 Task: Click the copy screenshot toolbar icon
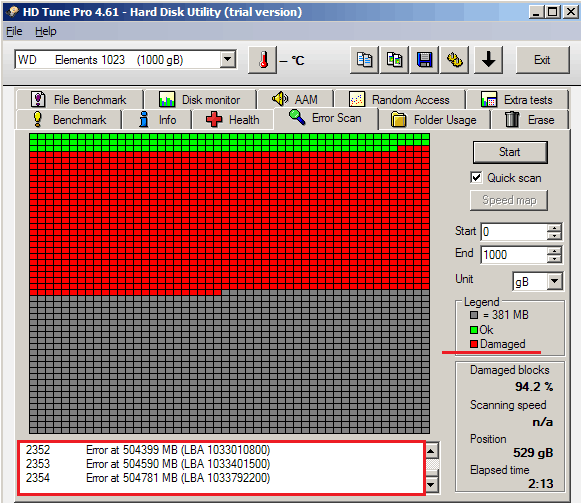(394, 60)
